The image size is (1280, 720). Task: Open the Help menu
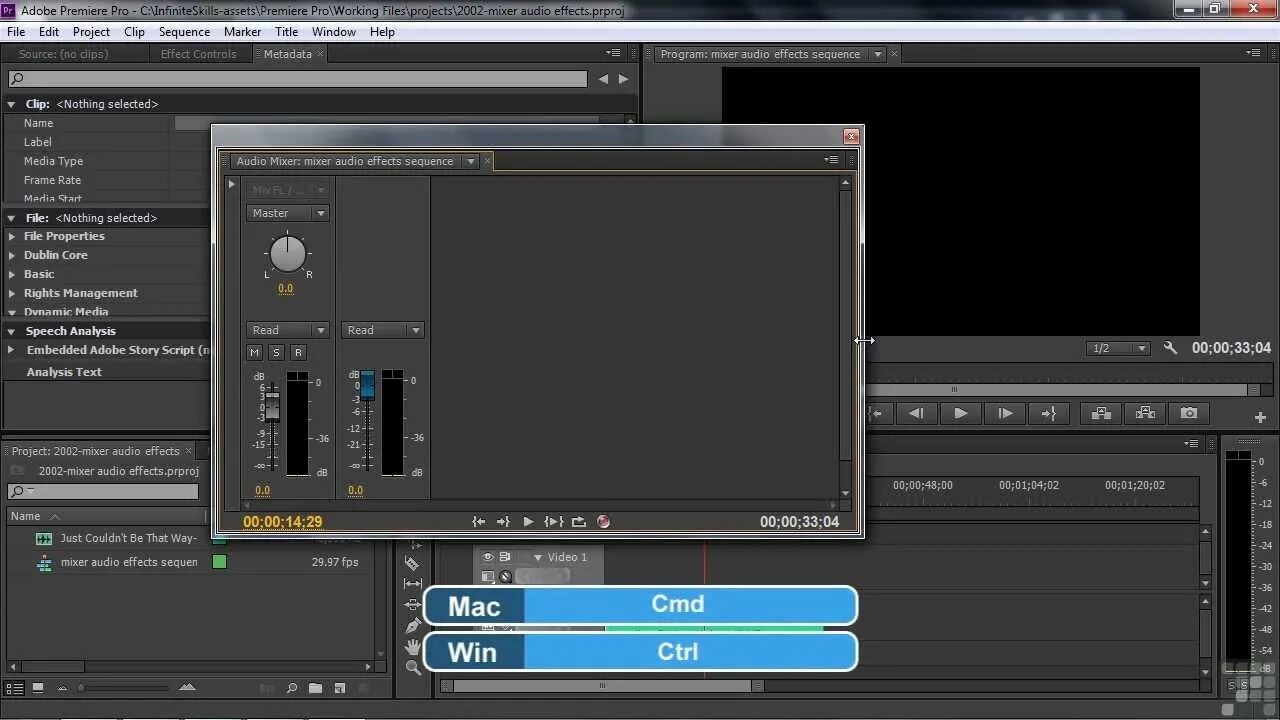pyautogui.click(x=382, y=31)
